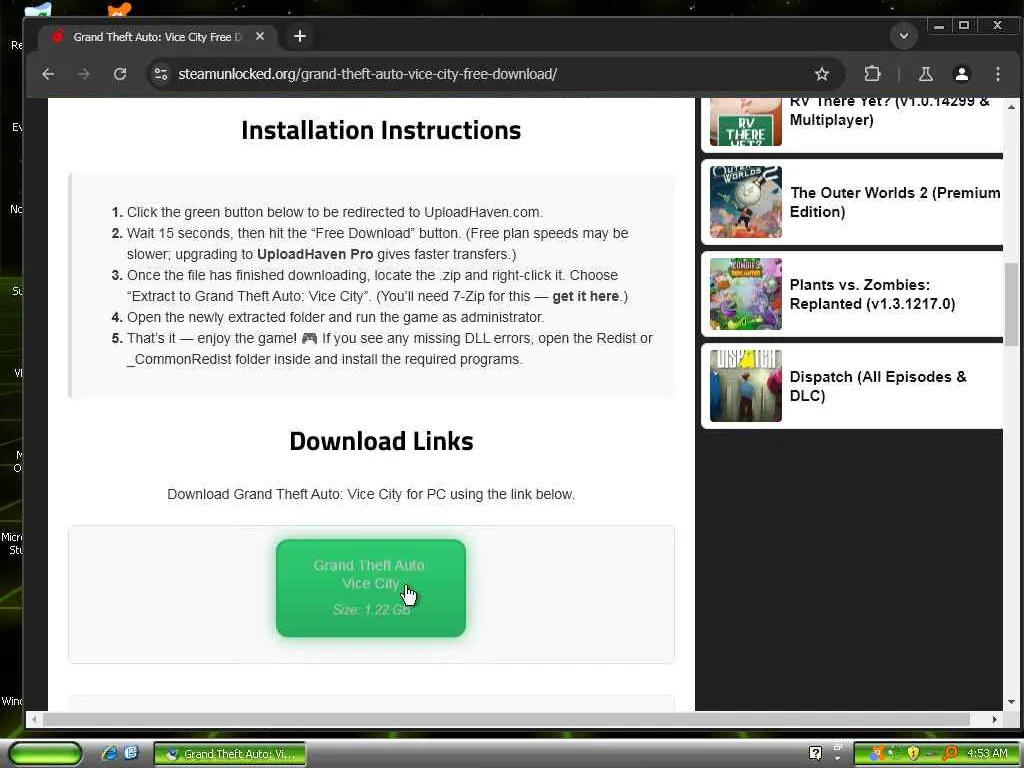Click the help question mark tray icon
This screenshot has height=768, width=1024.
pos(815,754)
